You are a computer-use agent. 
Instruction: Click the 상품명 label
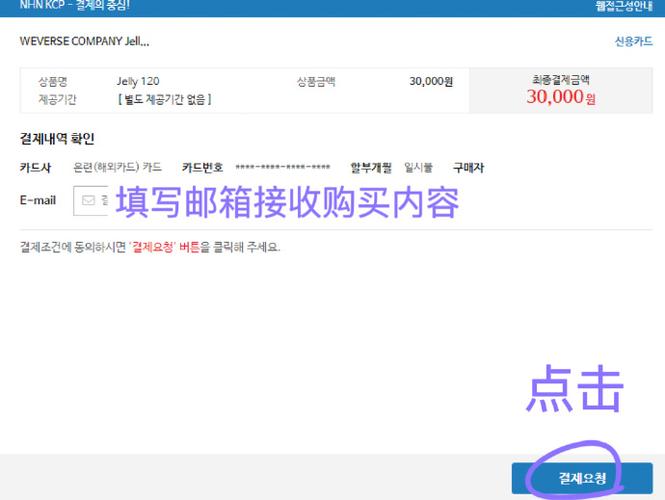point(53,81)
